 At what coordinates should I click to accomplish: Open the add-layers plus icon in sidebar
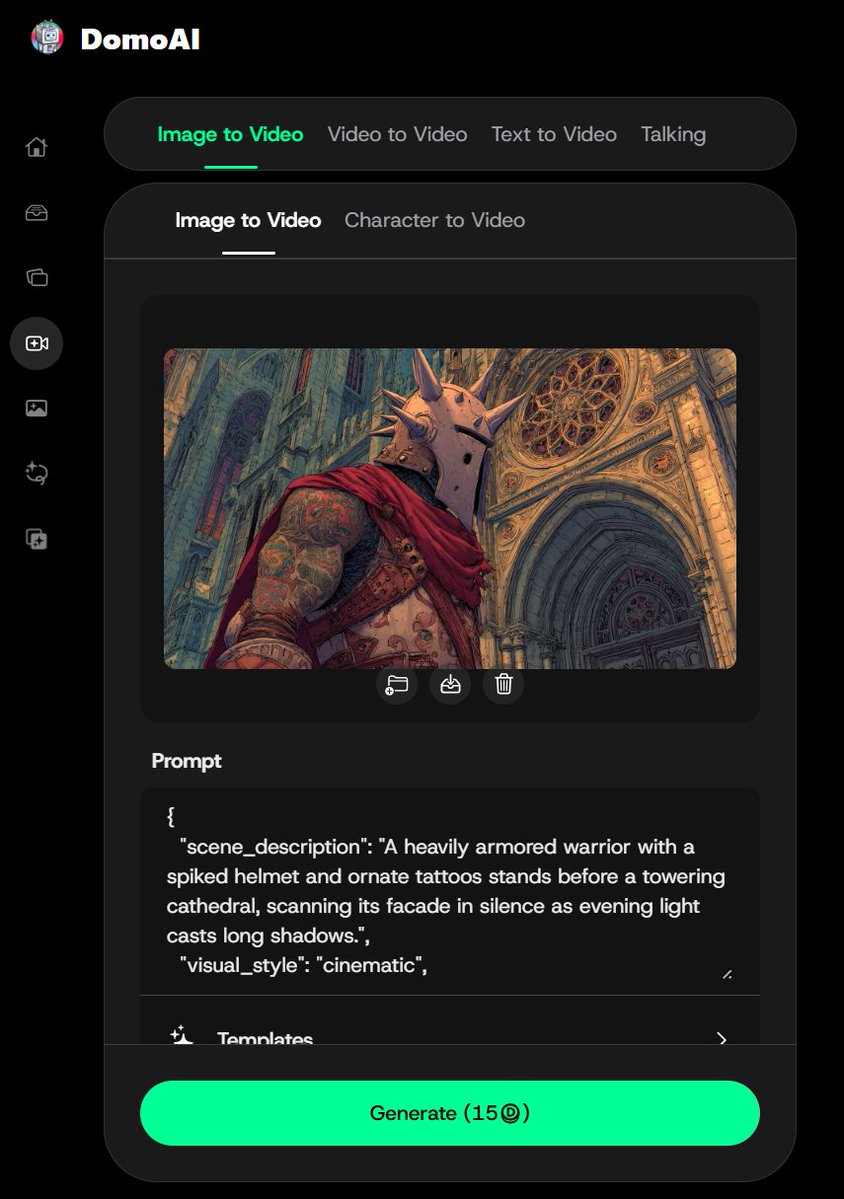(37, 539)
